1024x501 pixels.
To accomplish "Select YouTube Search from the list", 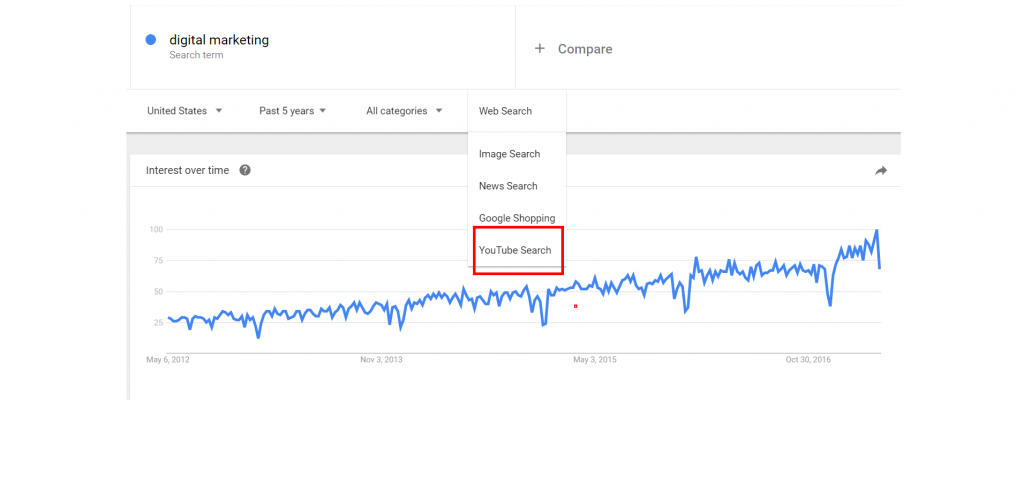I will coord(515,250).
